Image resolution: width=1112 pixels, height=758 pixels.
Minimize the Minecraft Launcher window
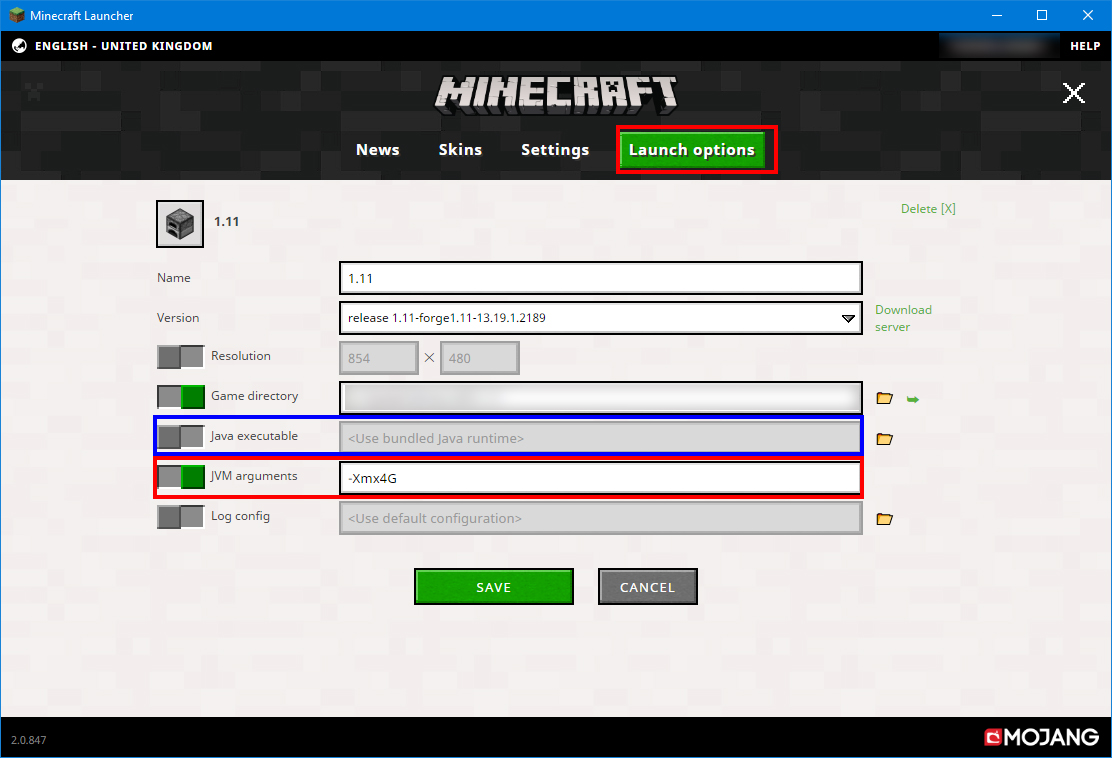pyautogui.click(x=996, y=15)
